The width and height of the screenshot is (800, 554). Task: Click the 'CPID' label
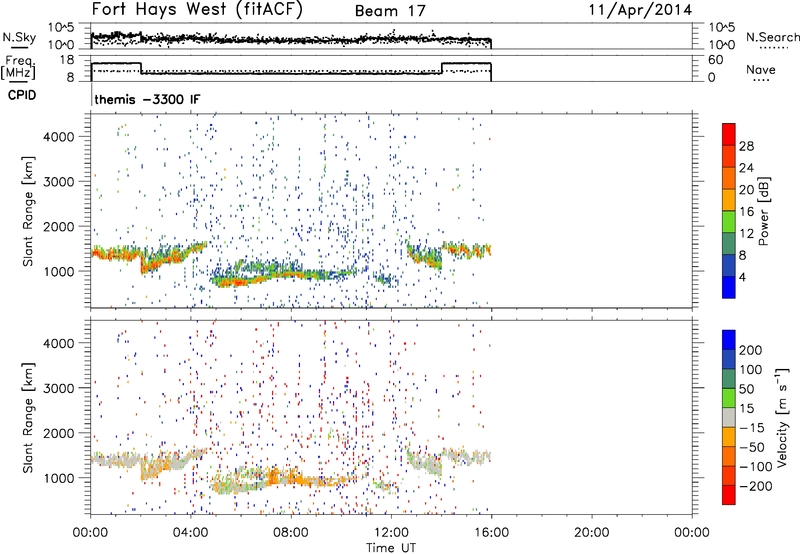coord(22,95)
